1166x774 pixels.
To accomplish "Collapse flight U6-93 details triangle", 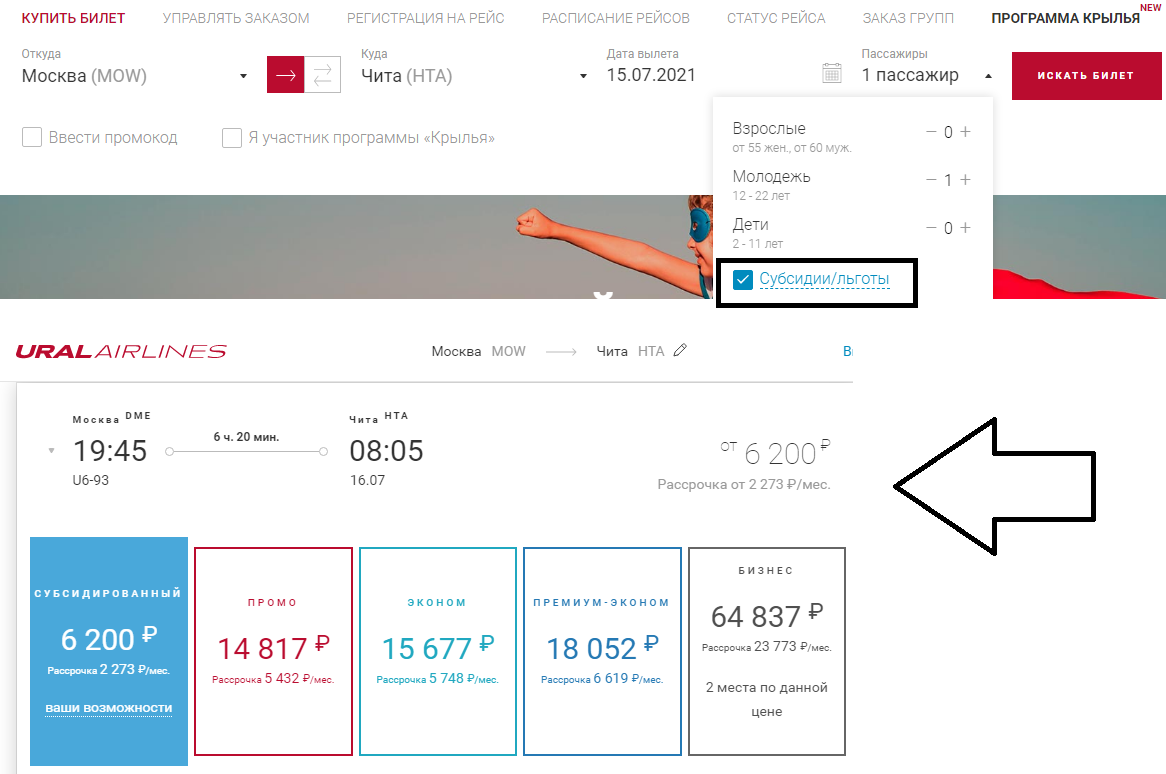I will tap(51, 451).
